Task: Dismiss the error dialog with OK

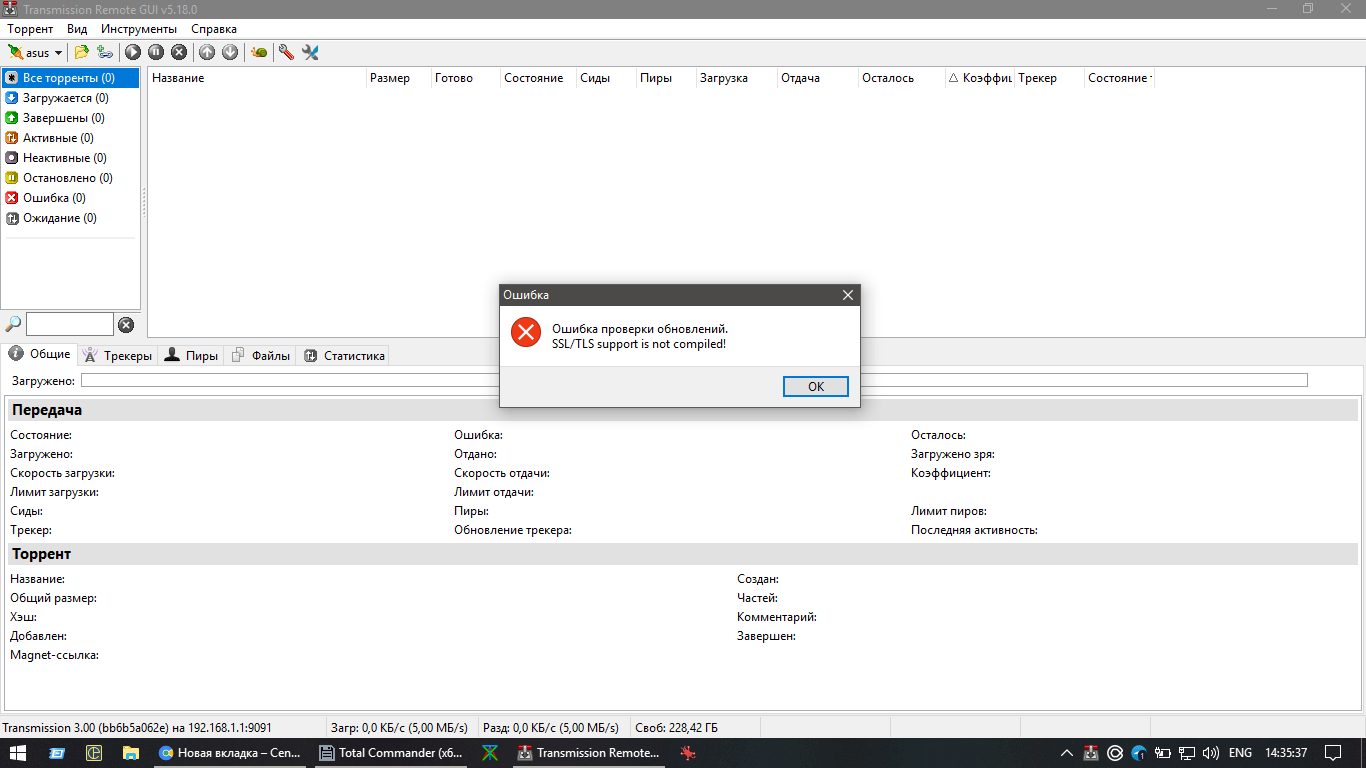Action: coord(815,386)
